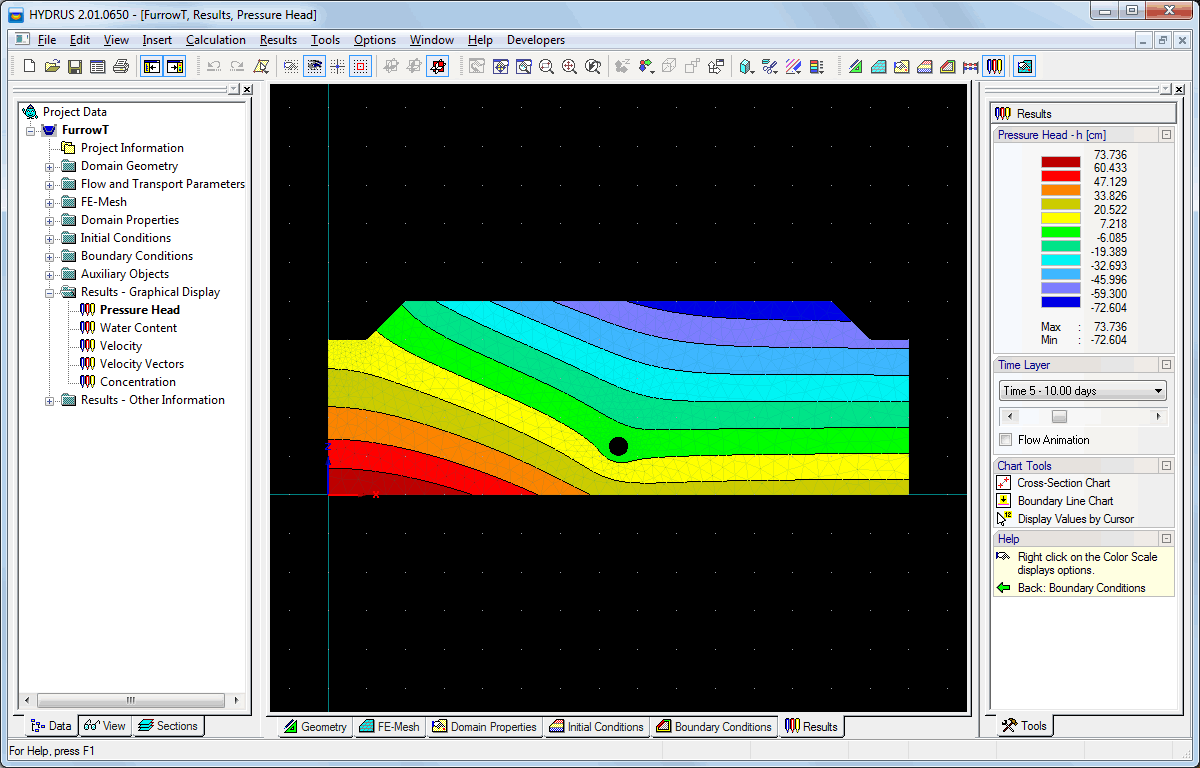Click the Open project folder icon
Viewport: 1200px width, 768px height.
(x=52, y=67)
